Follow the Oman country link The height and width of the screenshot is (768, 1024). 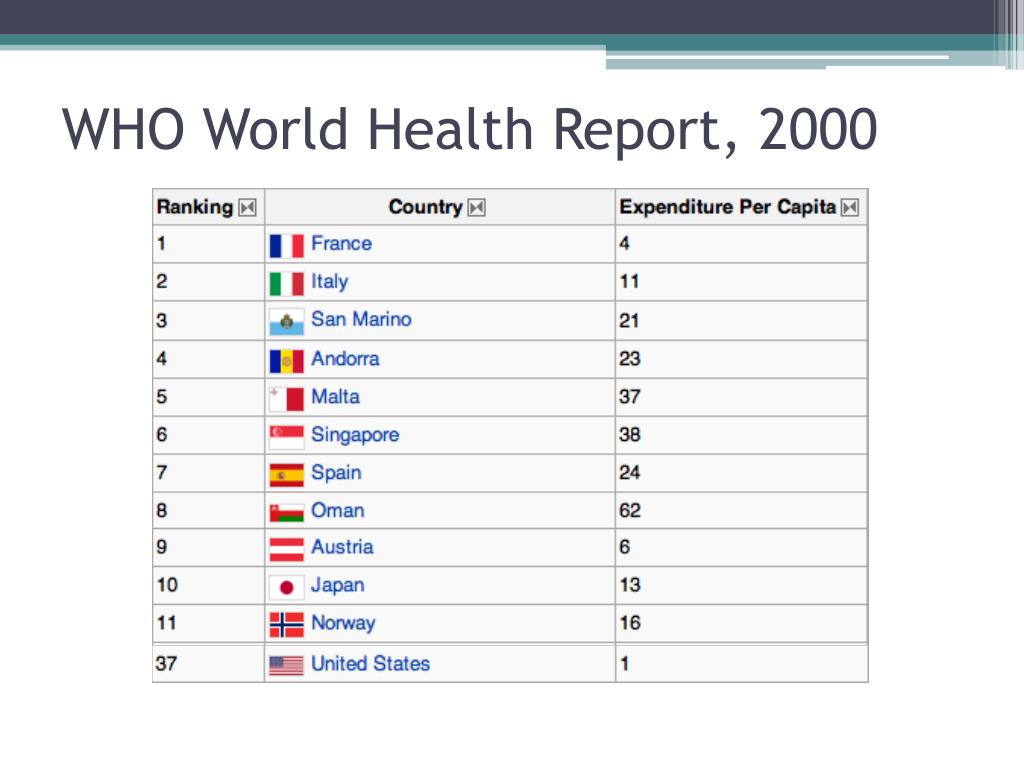[x=338, y=510]
